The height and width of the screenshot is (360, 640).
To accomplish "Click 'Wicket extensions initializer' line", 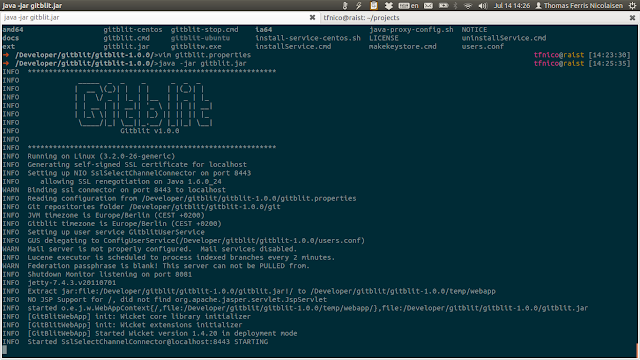I will 135,325.
